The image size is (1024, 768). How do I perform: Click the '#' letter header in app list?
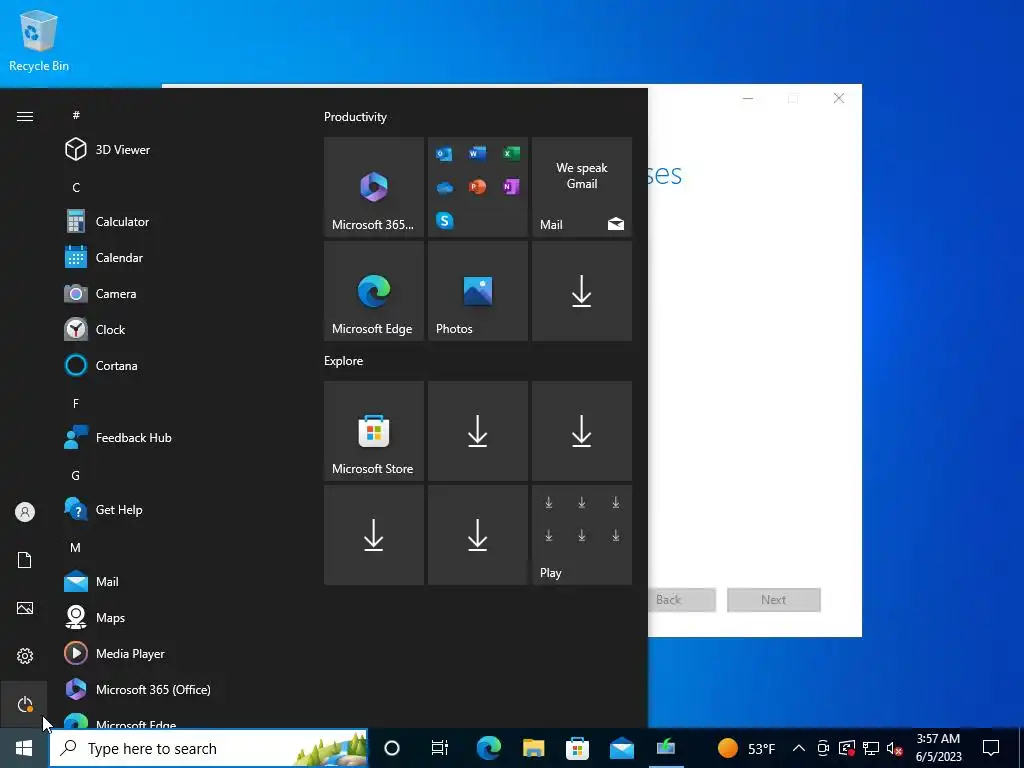(76, 115)
